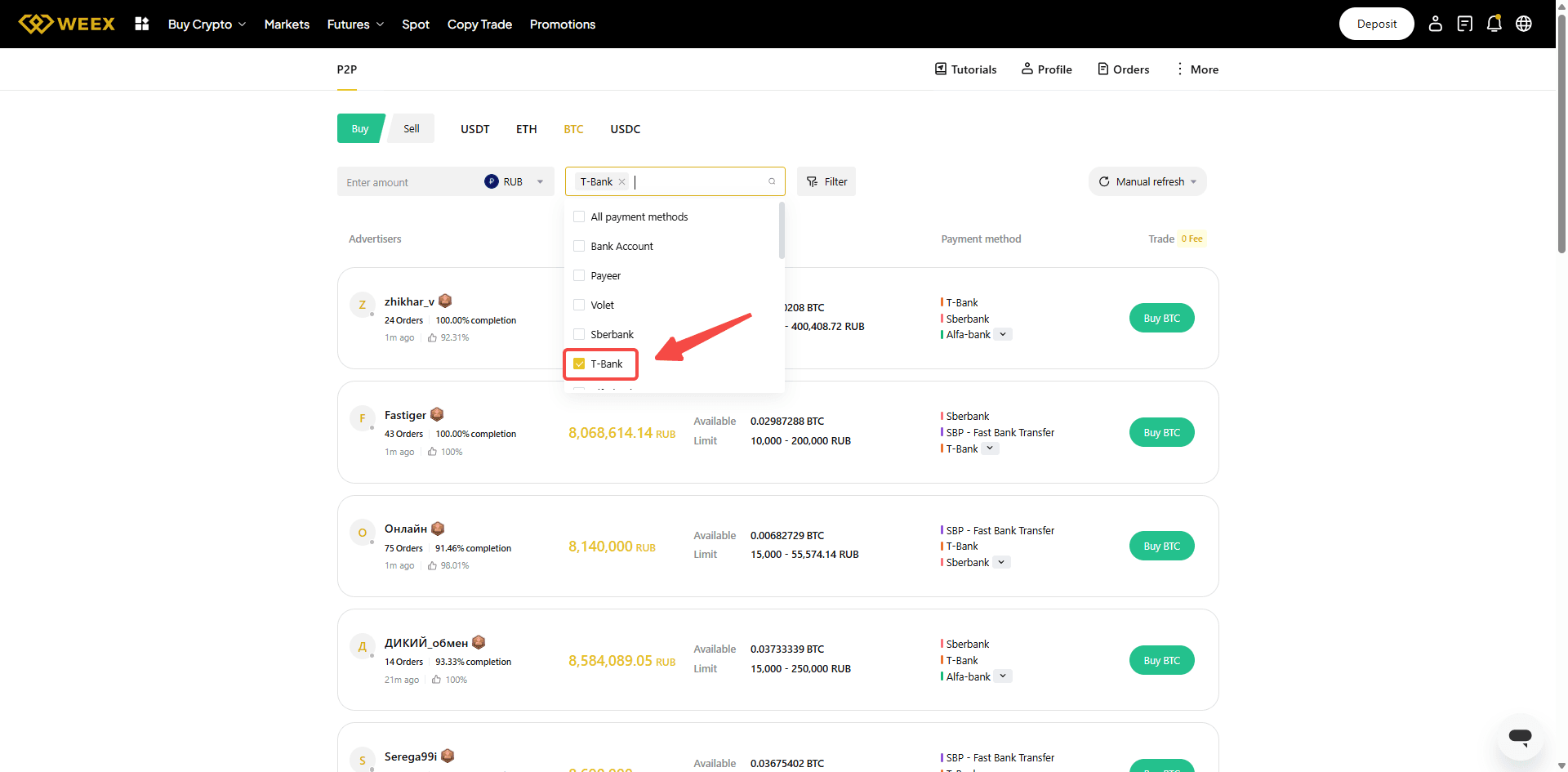Check the Sberbank payment option

[x=580, y=334]
